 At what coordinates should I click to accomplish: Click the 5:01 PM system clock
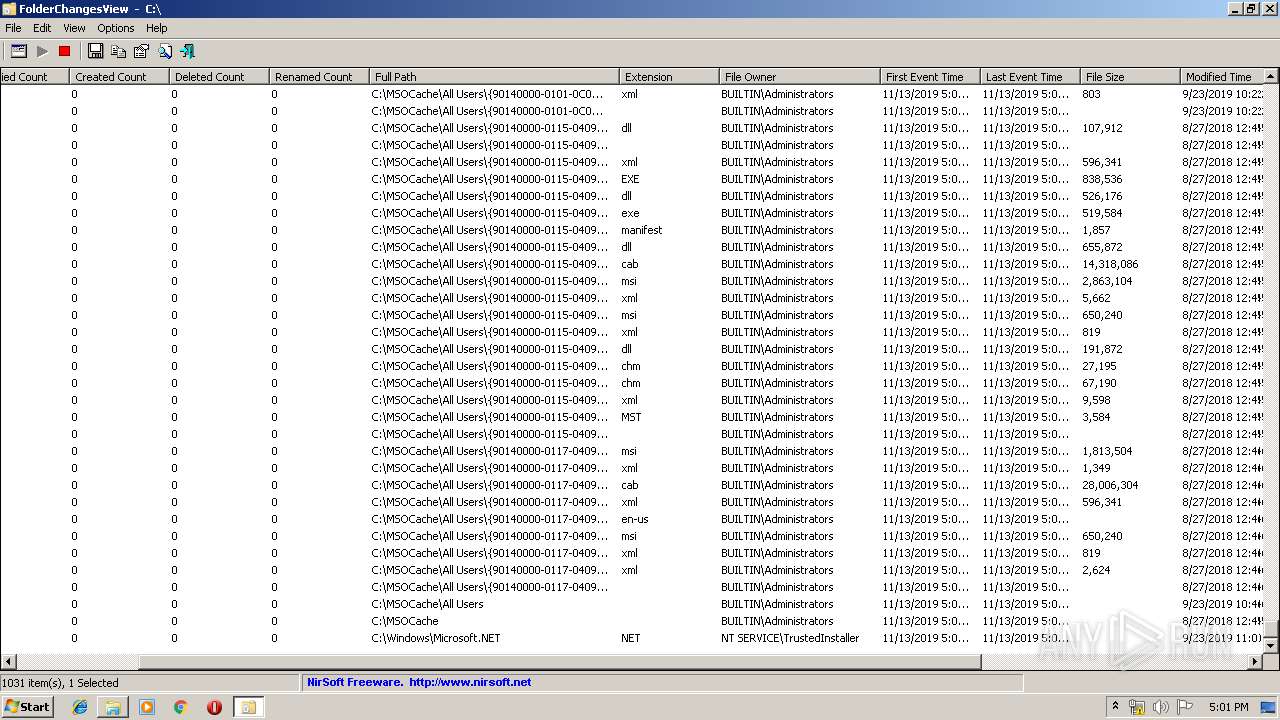click(x=1228, y=707)
